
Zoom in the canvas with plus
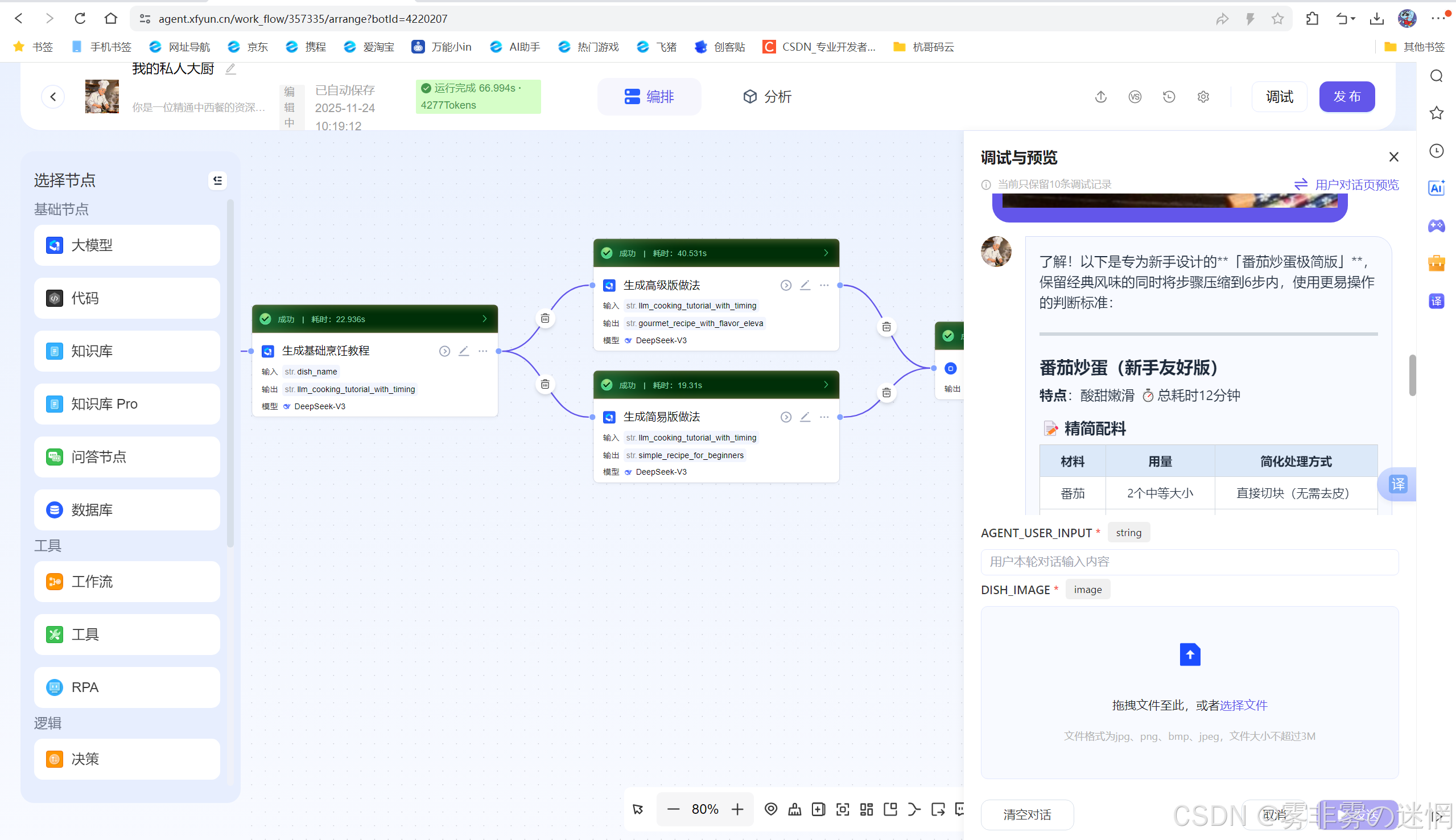[737, 809]
